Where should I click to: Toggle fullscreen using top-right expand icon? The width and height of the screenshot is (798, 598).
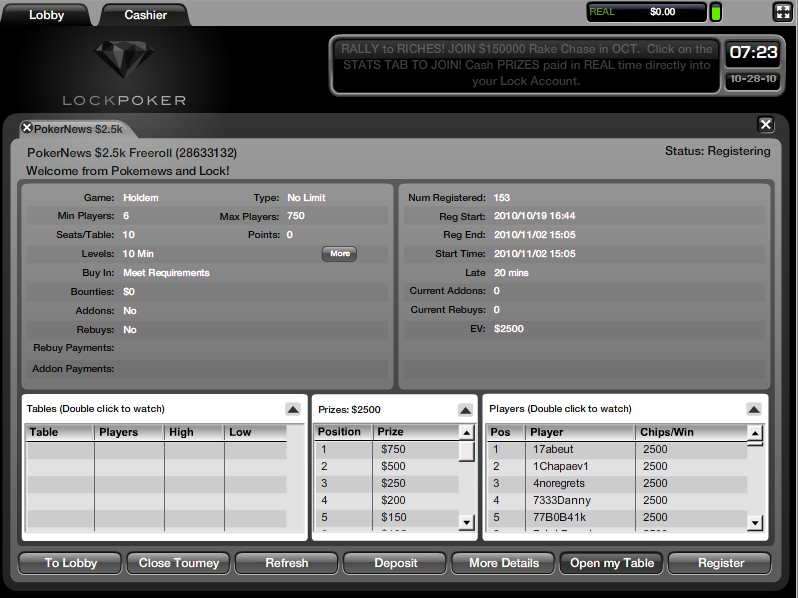[782, 12]
